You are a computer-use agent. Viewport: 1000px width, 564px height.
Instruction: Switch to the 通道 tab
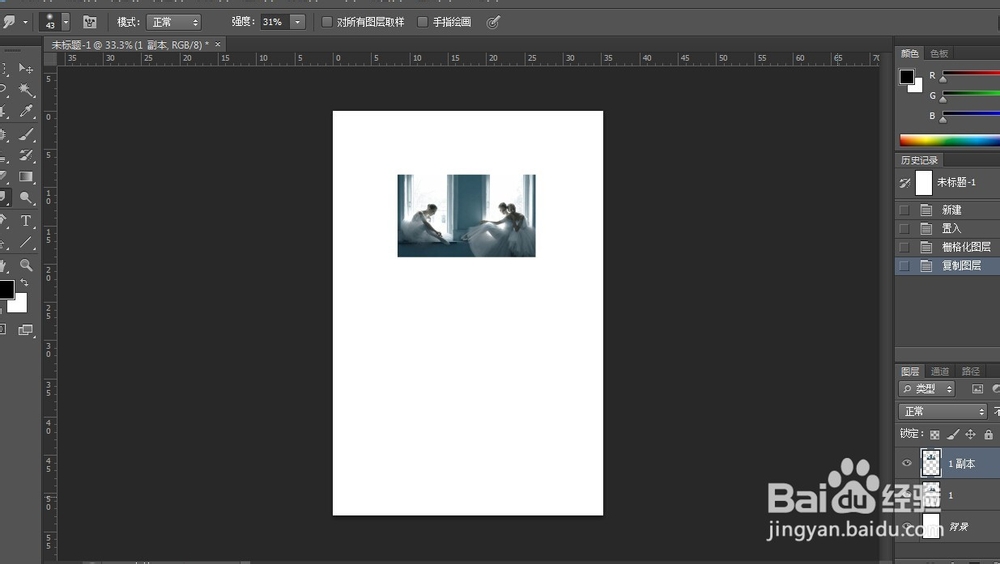[940, 371]
